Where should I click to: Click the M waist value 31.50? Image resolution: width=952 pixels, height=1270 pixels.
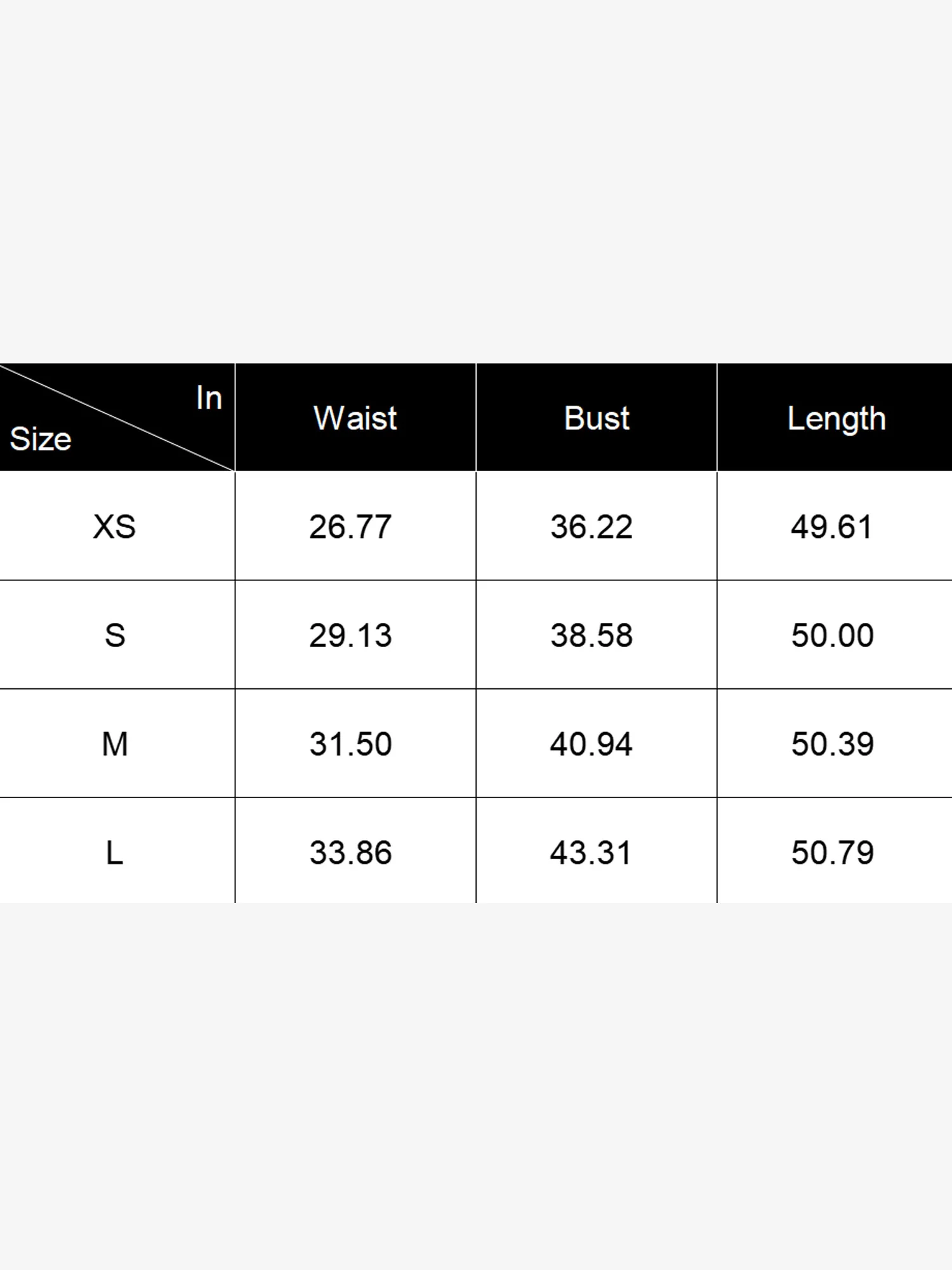[350, 744]
